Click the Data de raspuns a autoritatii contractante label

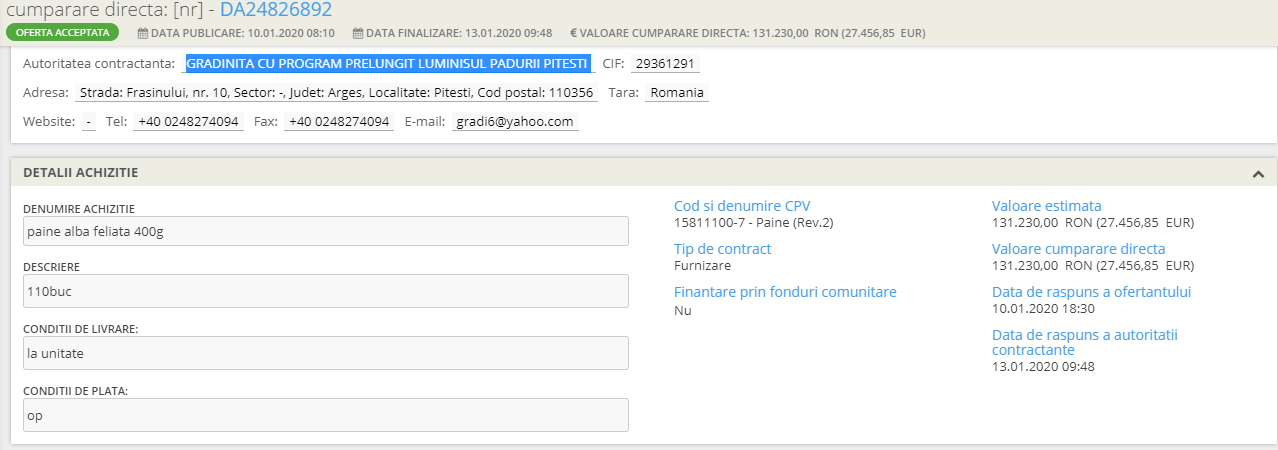tap(1085, 342)
